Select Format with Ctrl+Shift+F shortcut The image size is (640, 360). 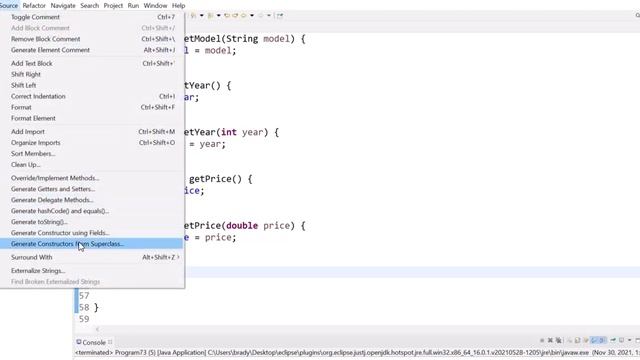[x=92, y=108]
